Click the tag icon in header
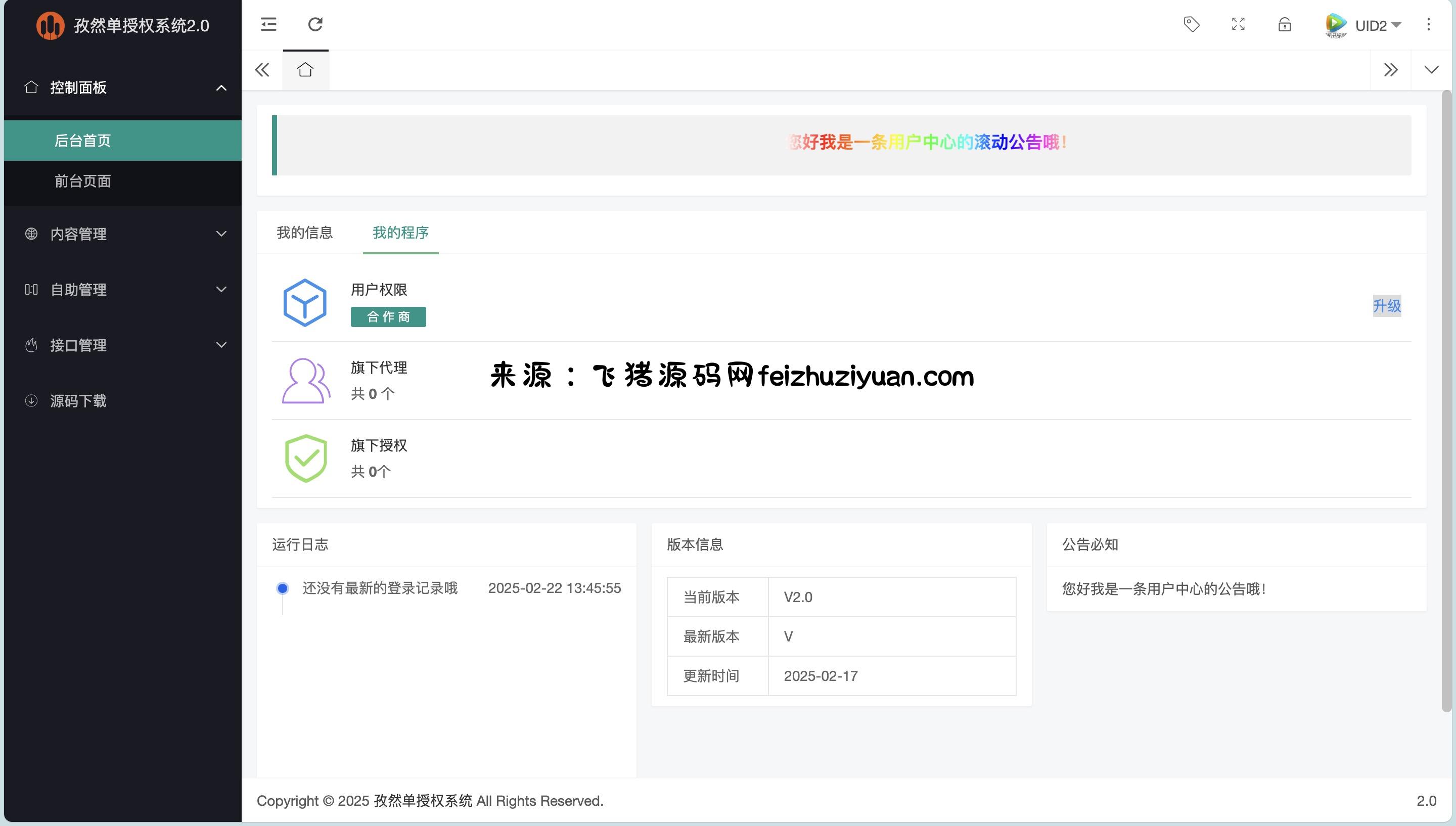The width and height of the screenshot is (1456, 826). click(x=1192, y=24)
